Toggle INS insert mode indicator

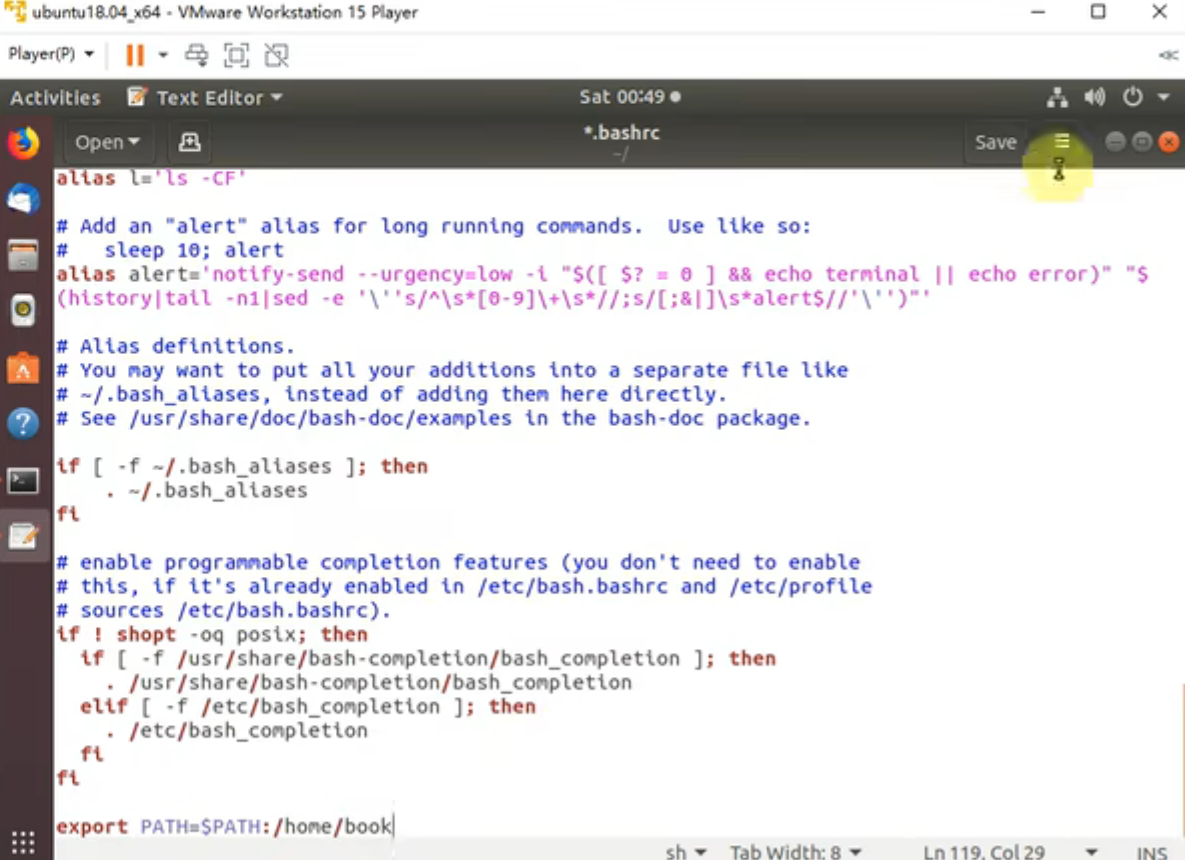1152,852
